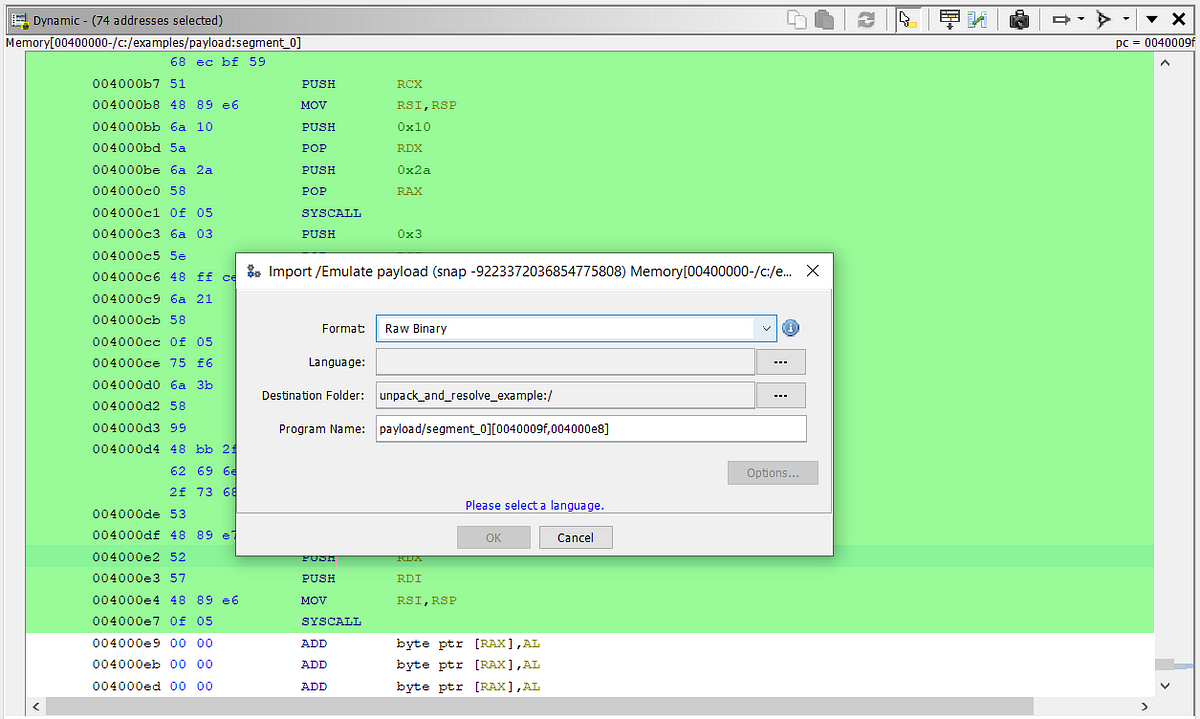Click the disabled Language field
Screen dimensions: 1200x719
tap(565, 362)
